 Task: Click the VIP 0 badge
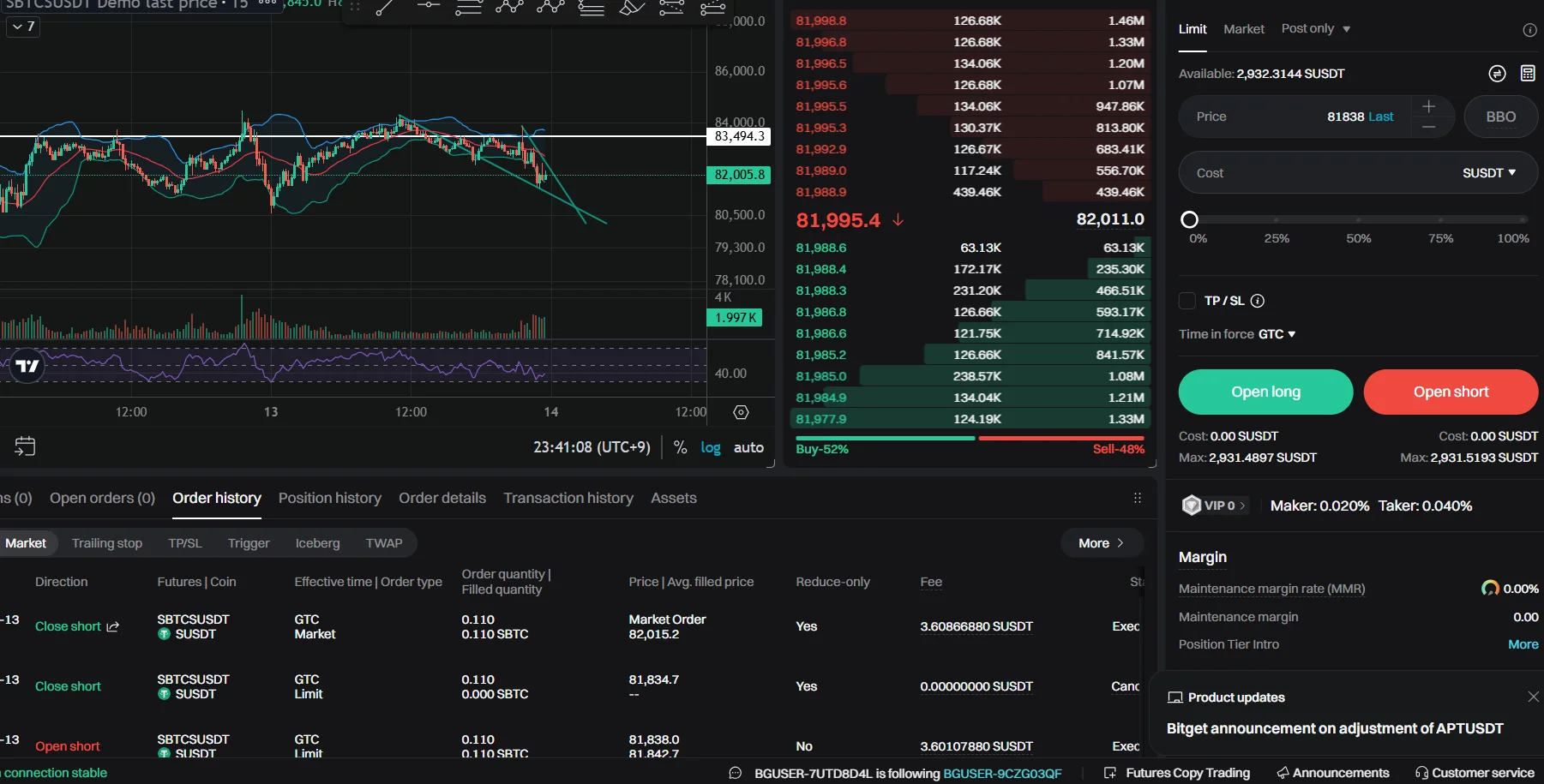tap(1214, 506)
